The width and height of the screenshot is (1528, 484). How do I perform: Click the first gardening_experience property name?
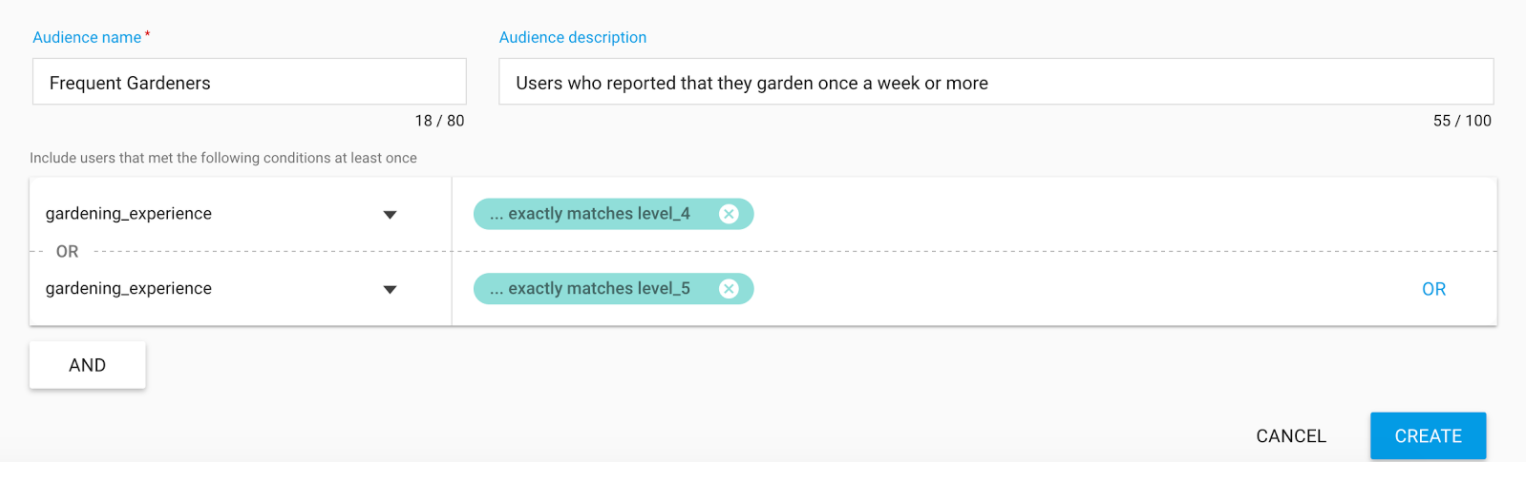[129, 213]
